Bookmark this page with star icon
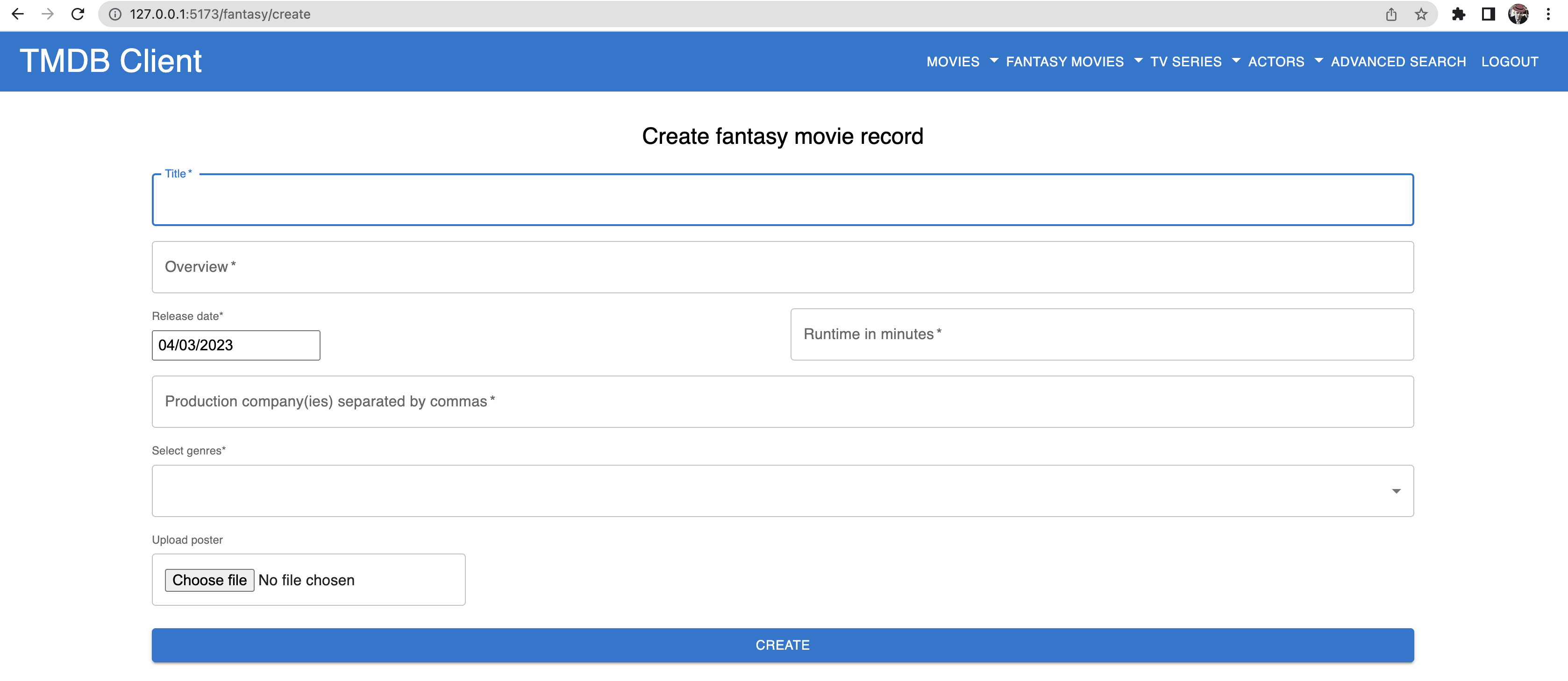Screen dimensions: 1568x681 (x=1421, y=14)
